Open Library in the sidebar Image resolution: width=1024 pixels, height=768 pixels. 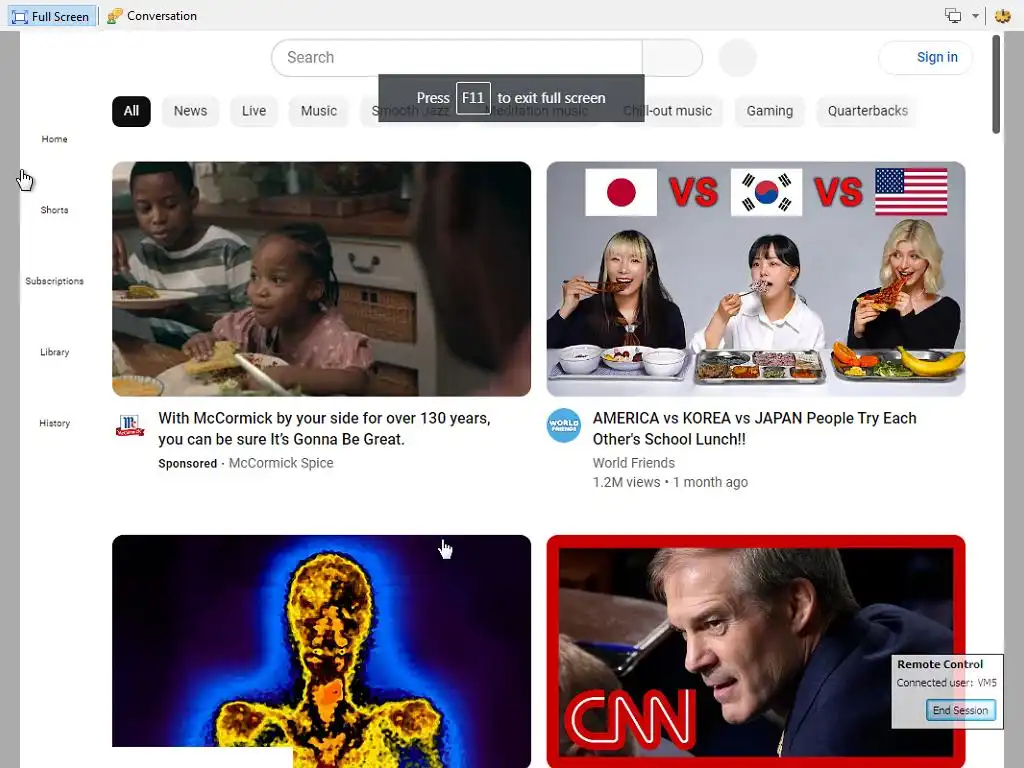point(54,352)
